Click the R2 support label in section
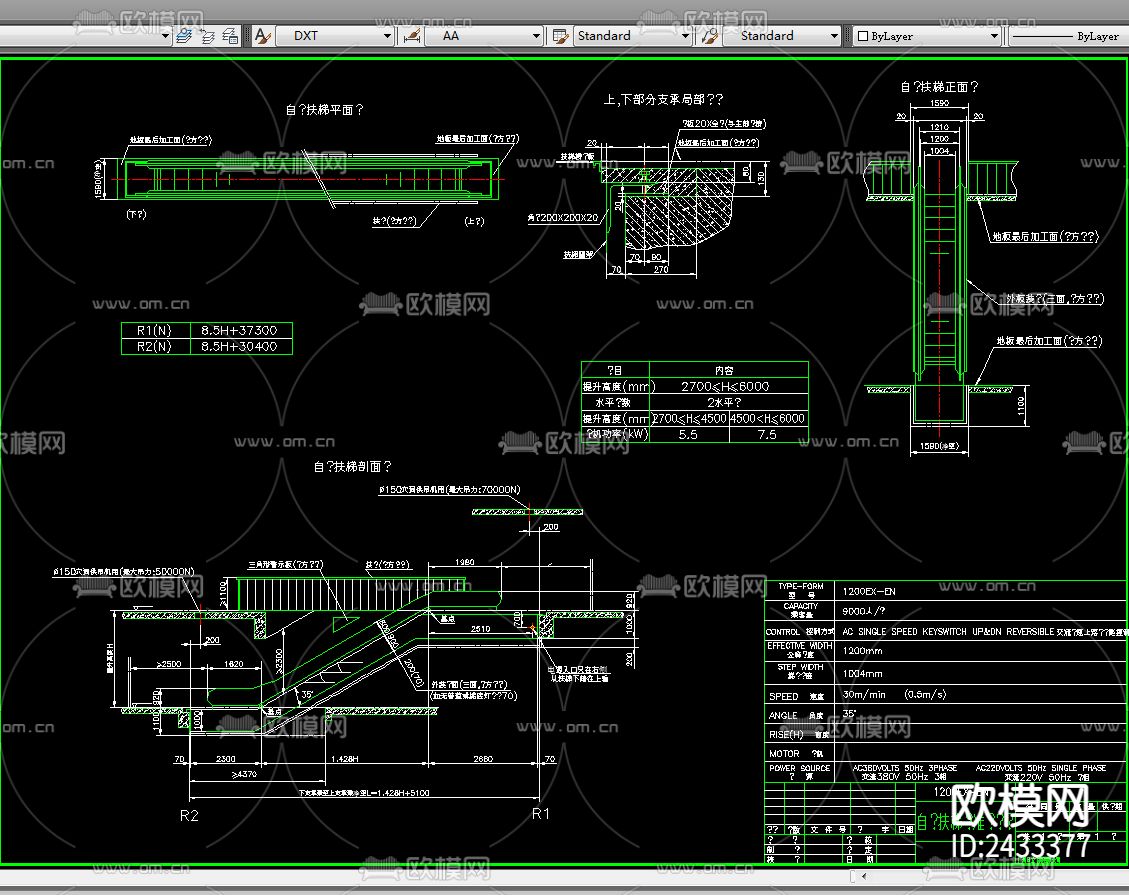The height and width of the screenshot is (895, 1129). coord(189,815)
